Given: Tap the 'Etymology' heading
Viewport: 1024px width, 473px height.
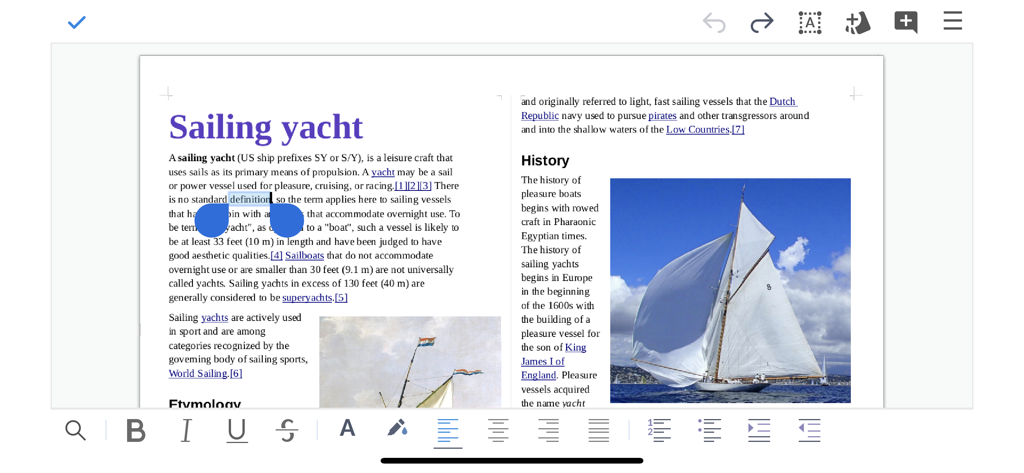Looking at the screenshot, I should [205, 404].
